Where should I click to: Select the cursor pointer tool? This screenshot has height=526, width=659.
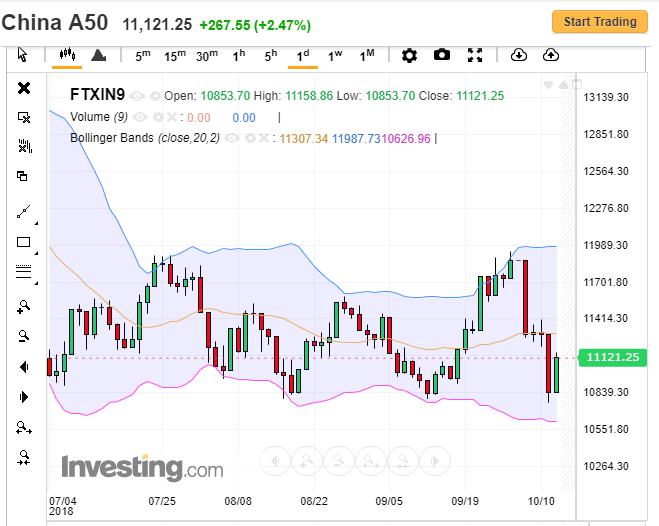tap(24, 55)
